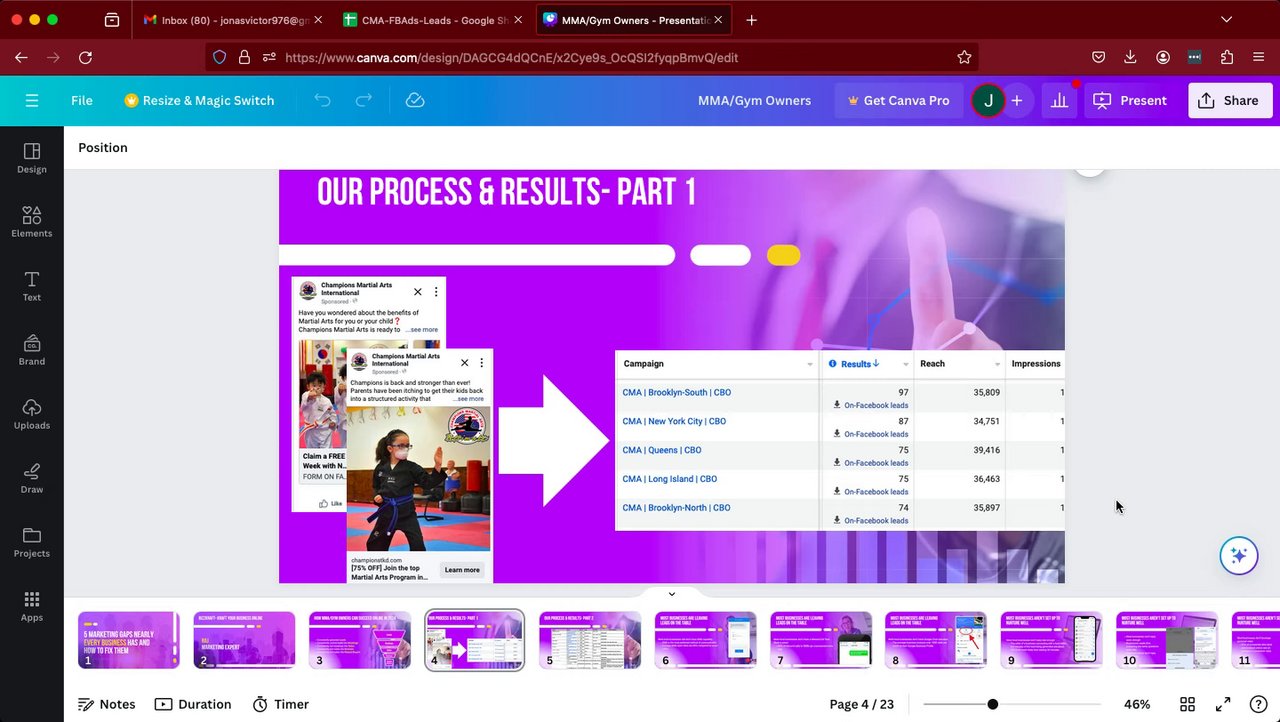Viewport: 1280px width, 722px height.
Task: Open the Uploads sidebar panel
Action: [x=32, y=414]
